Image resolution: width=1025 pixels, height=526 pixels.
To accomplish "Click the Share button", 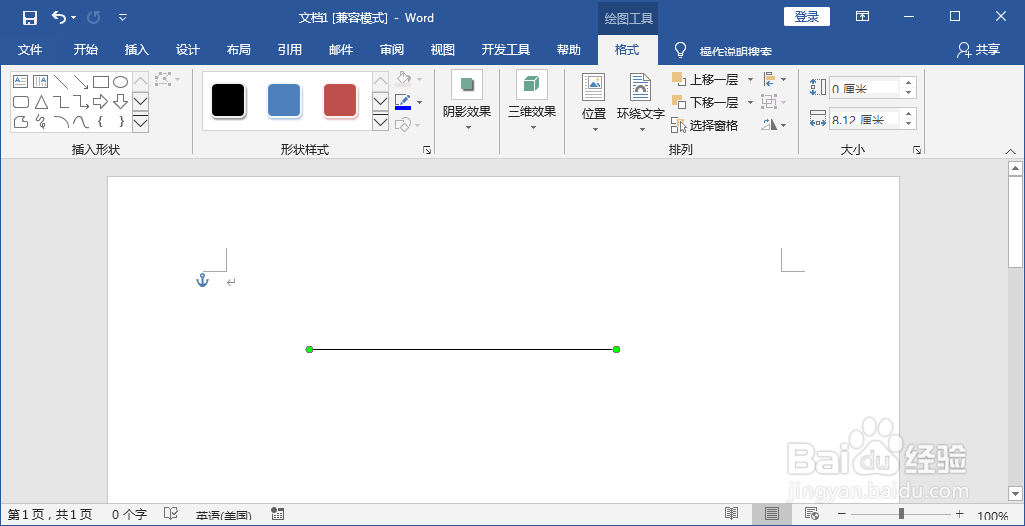I will (x=979, y=50).
